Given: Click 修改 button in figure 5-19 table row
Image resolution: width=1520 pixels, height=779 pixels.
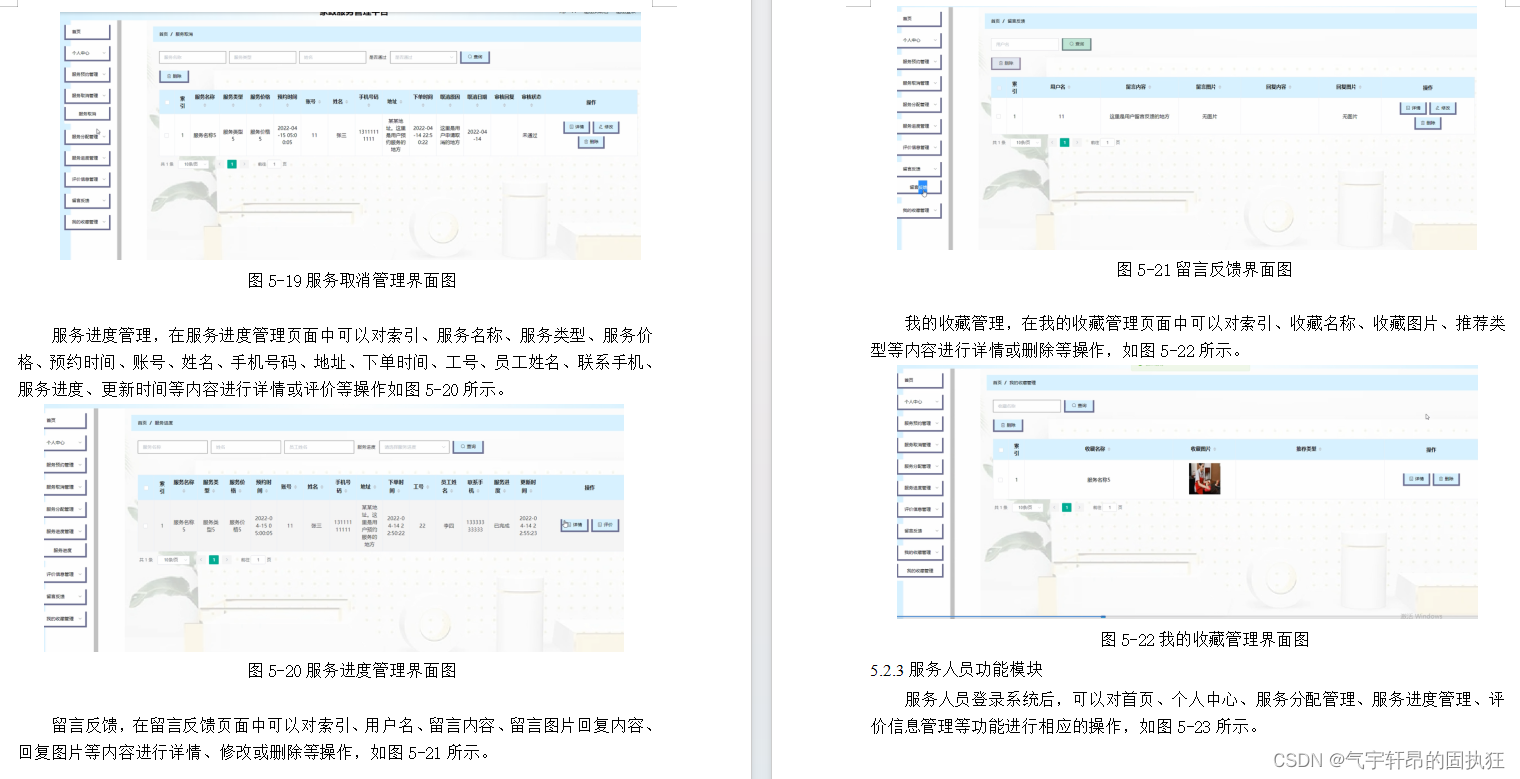Looking at the screenshot, I should coord(606,127).
